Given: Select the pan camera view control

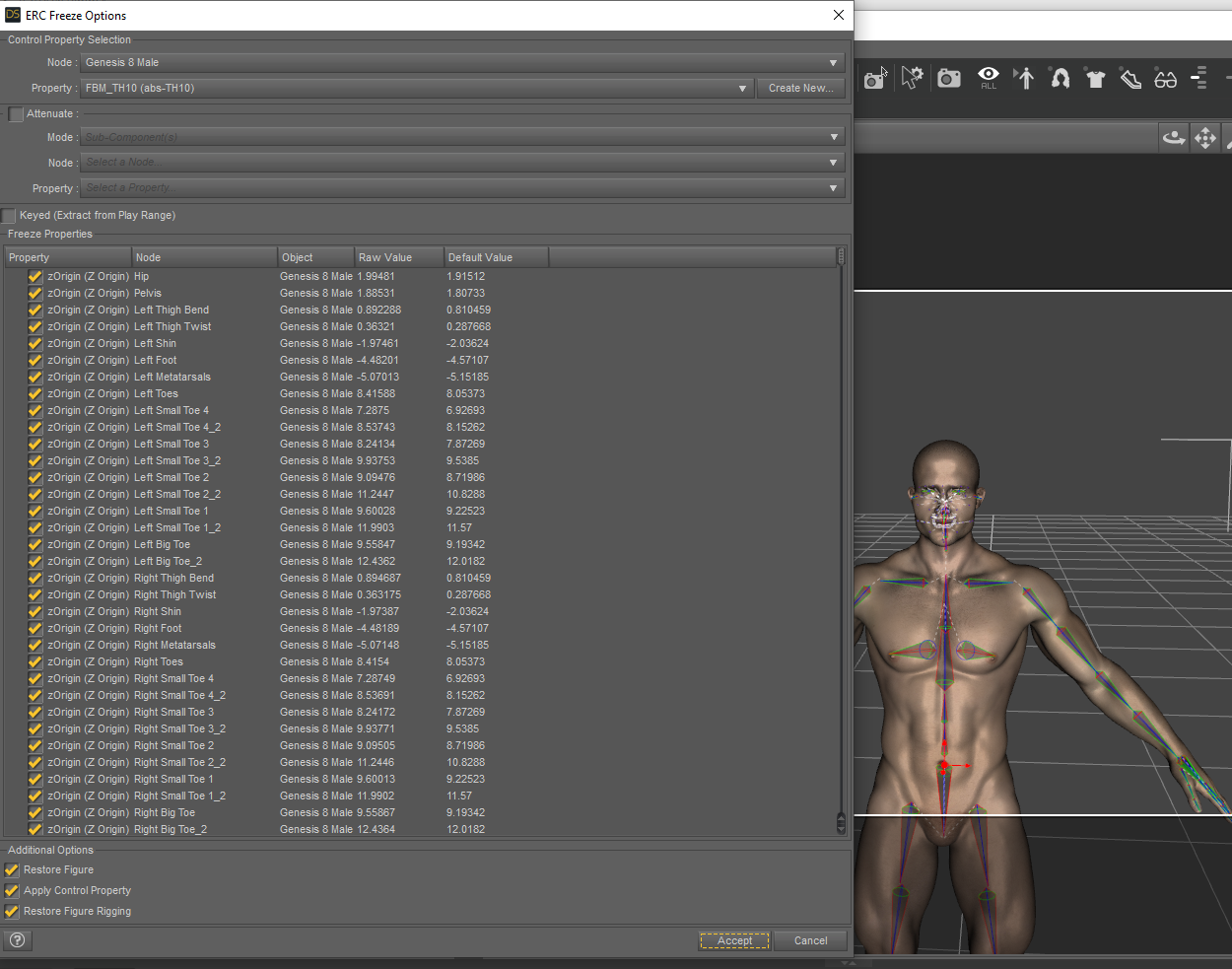Looking at the screenshot, I should [1204, 138].
